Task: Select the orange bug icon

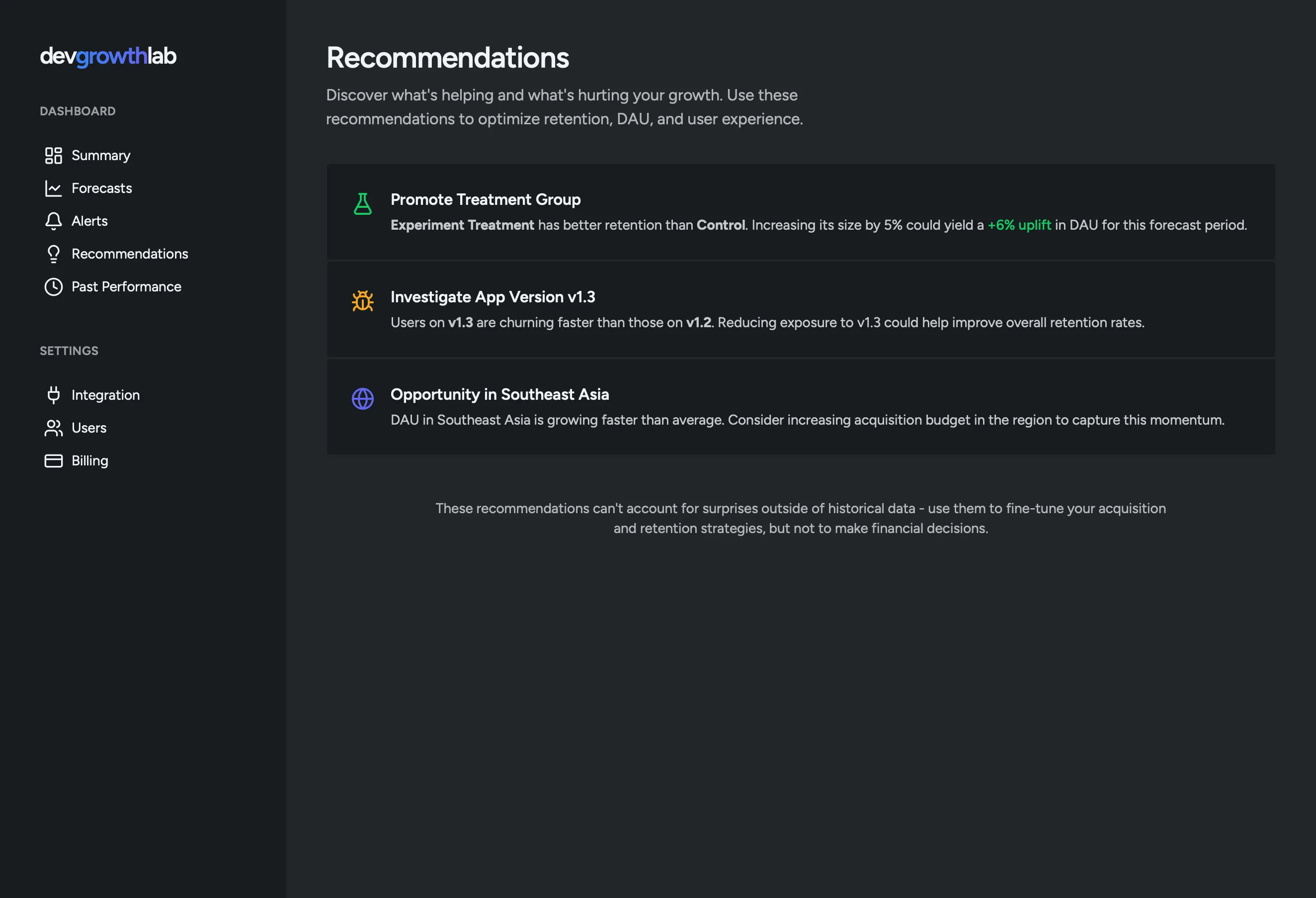Action: pos(362,301)
